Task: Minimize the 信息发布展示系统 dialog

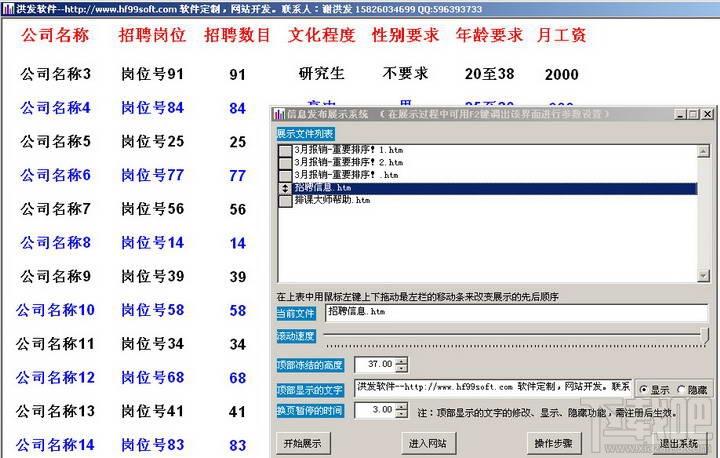Action: pos(681,114)
